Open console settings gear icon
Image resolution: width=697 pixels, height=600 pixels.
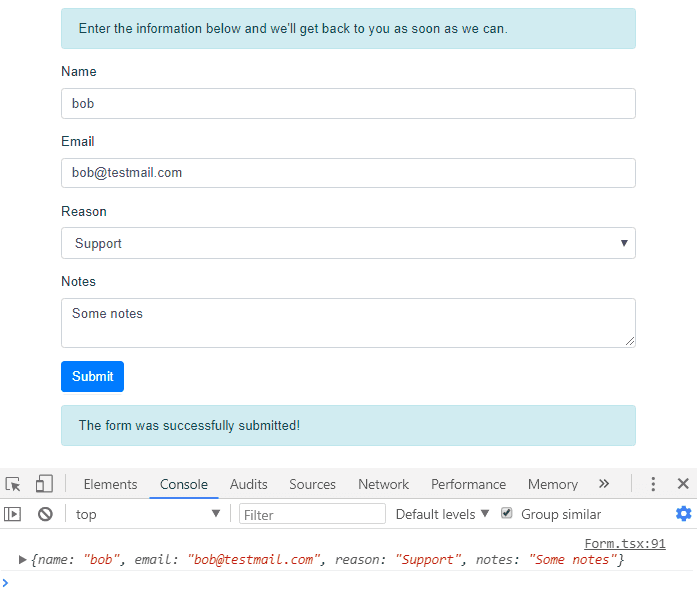[683, 514]
